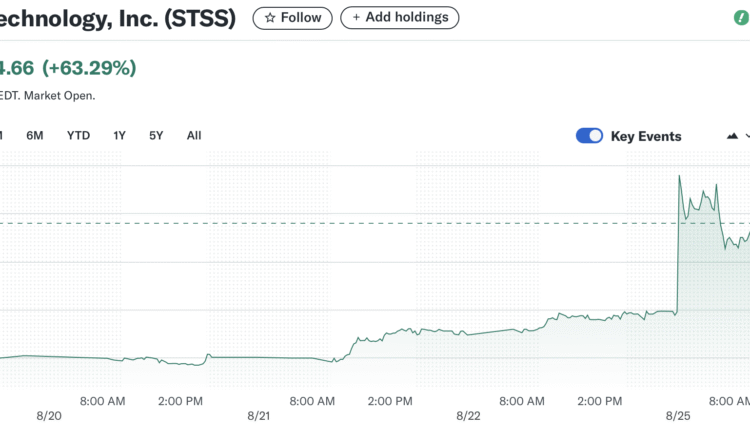
Task: Click the Add holdings button label
Action: pos(408,18)
